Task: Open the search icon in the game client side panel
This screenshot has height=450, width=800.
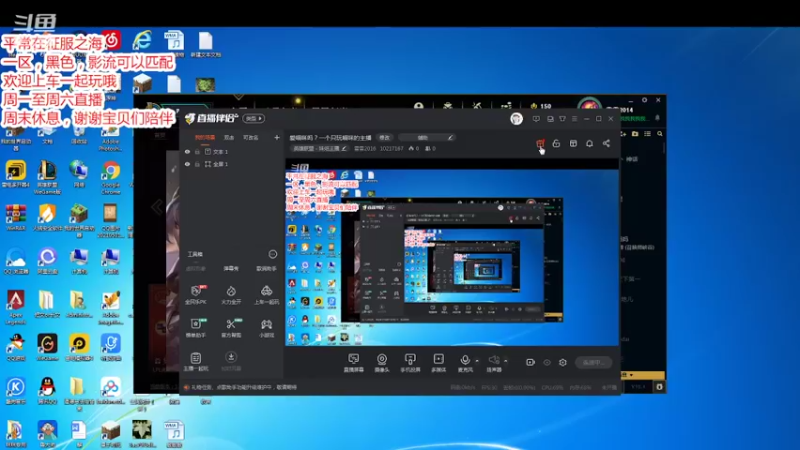Action: 660,134
